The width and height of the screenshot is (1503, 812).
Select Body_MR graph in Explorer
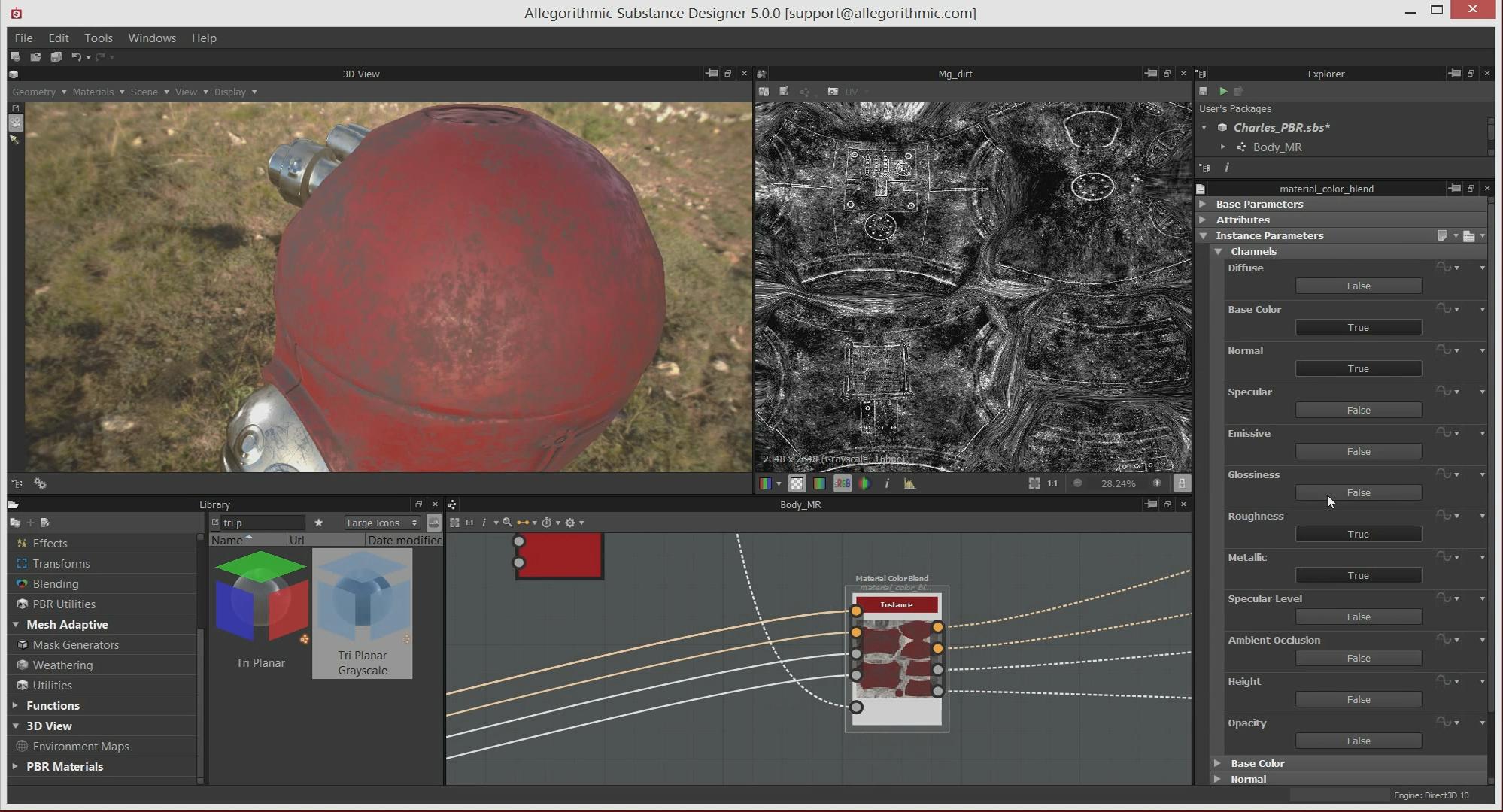coord(1277,147)
